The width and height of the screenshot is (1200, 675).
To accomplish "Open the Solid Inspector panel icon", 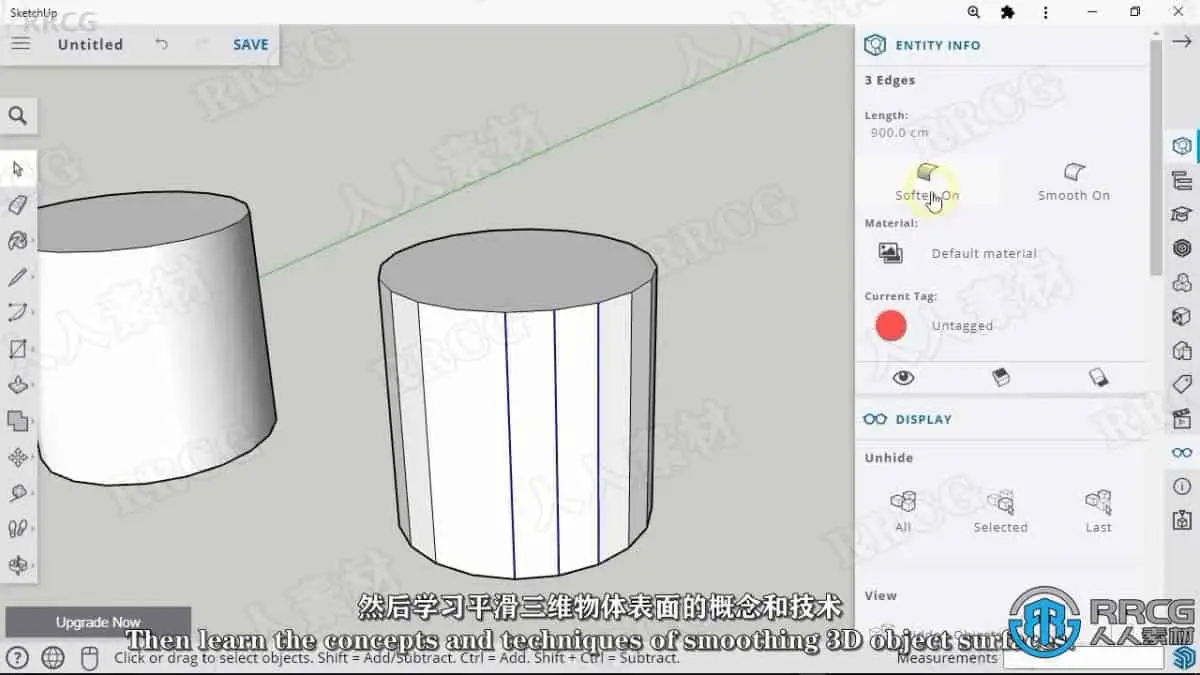I will 1182,520.
